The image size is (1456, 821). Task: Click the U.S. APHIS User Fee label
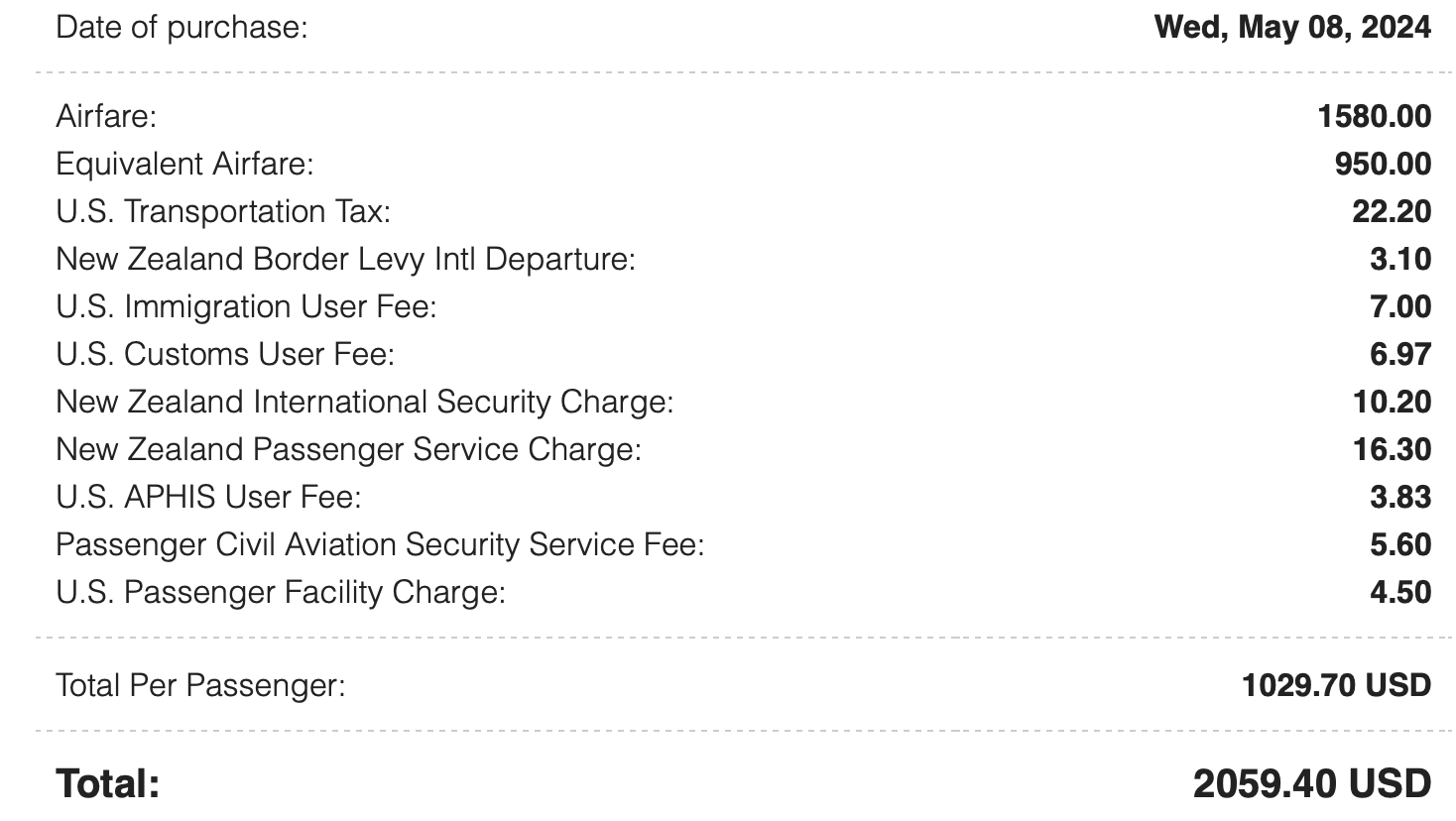pos(208,497)
